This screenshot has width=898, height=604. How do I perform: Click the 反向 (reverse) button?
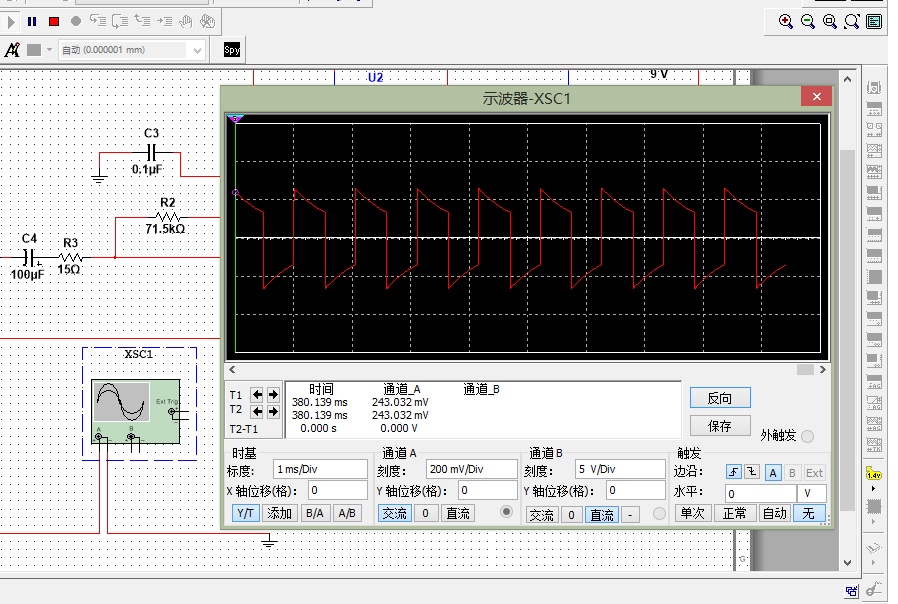pyautogui.click(x=720, y=398)
